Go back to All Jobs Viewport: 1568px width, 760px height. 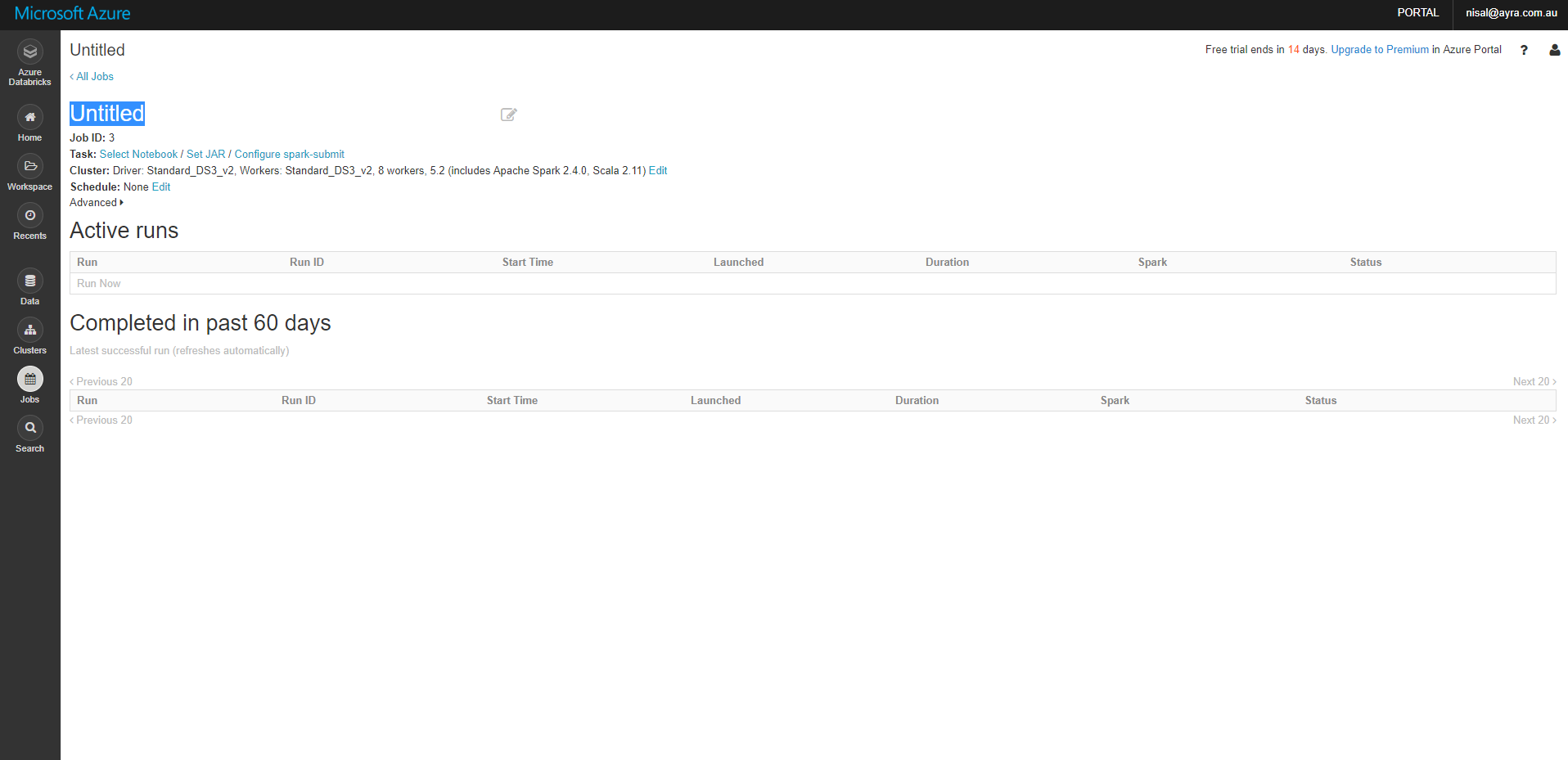tap(92, 76)
